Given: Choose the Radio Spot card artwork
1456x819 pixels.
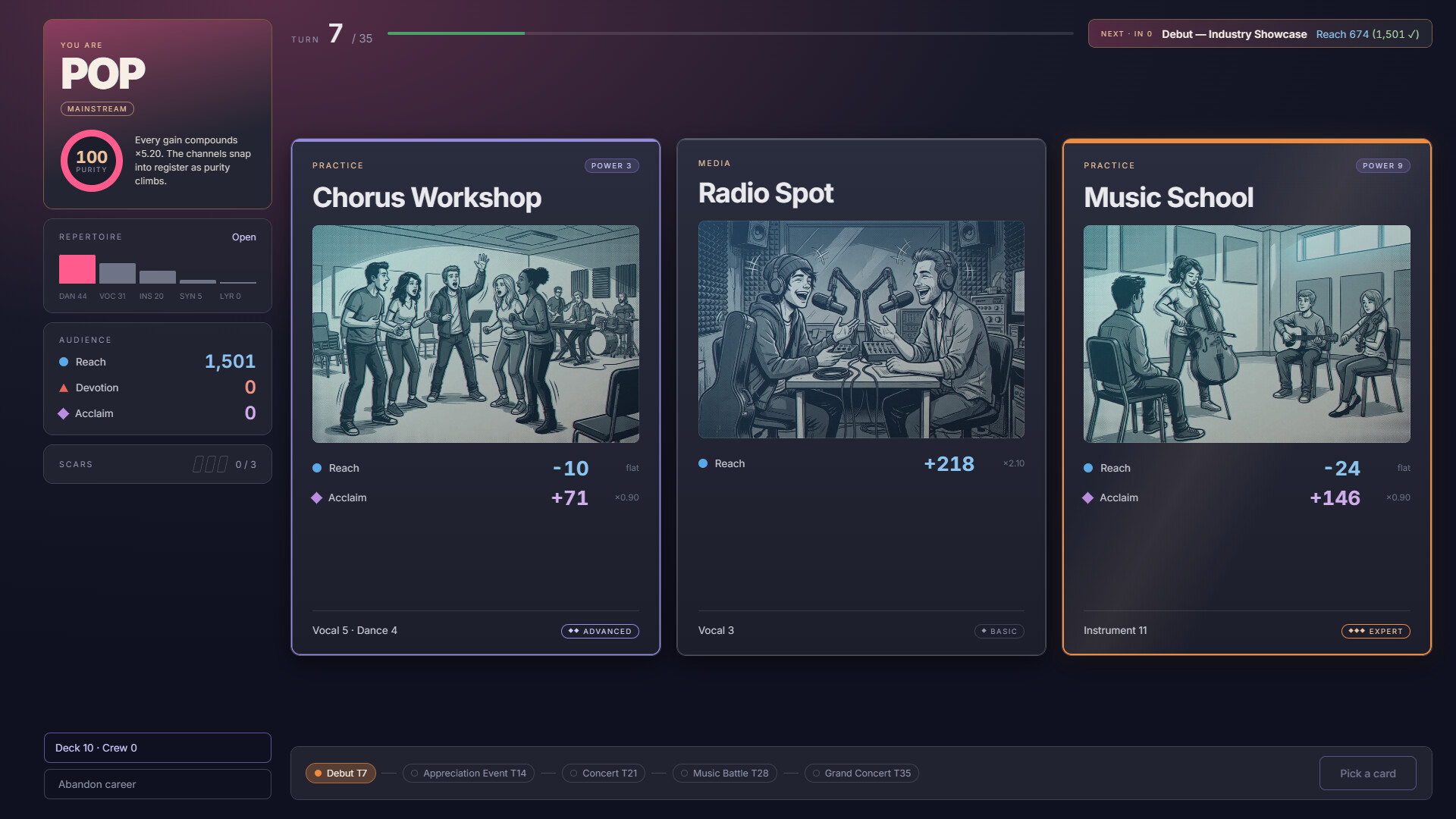Looking at the screenshot, I should pyautogui.click(x=861, y=329).
